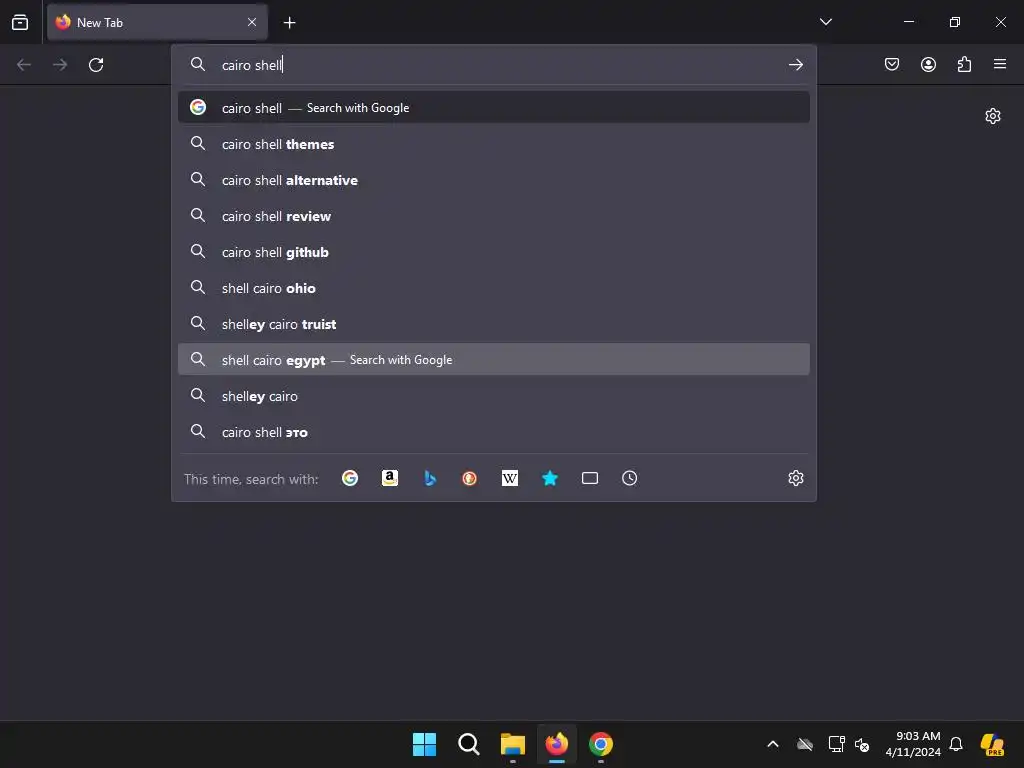Open notifications bell in taskbar
The height and width of the screenshot is (768, 1024).
coord(956,744)
